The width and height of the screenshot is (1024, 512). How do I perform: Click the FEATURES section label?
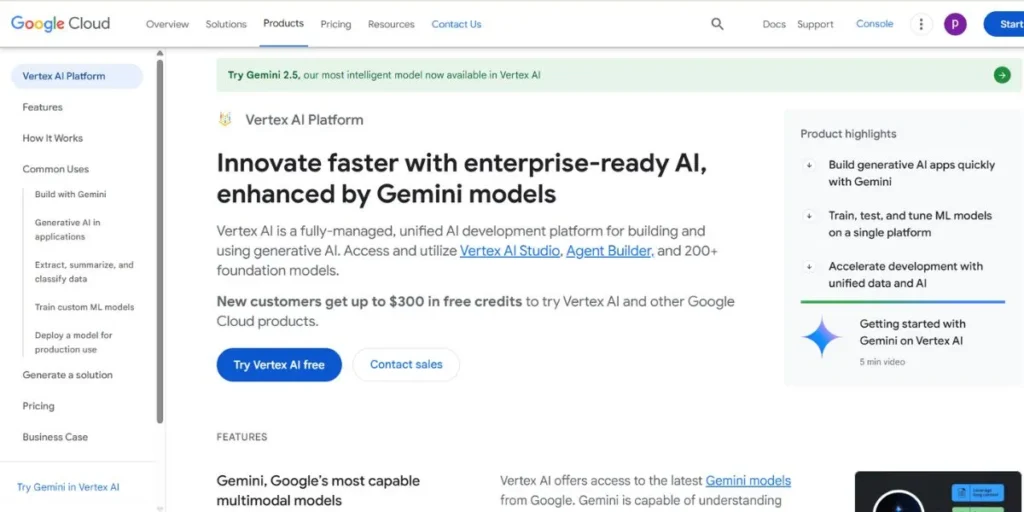tap(242, 437)
